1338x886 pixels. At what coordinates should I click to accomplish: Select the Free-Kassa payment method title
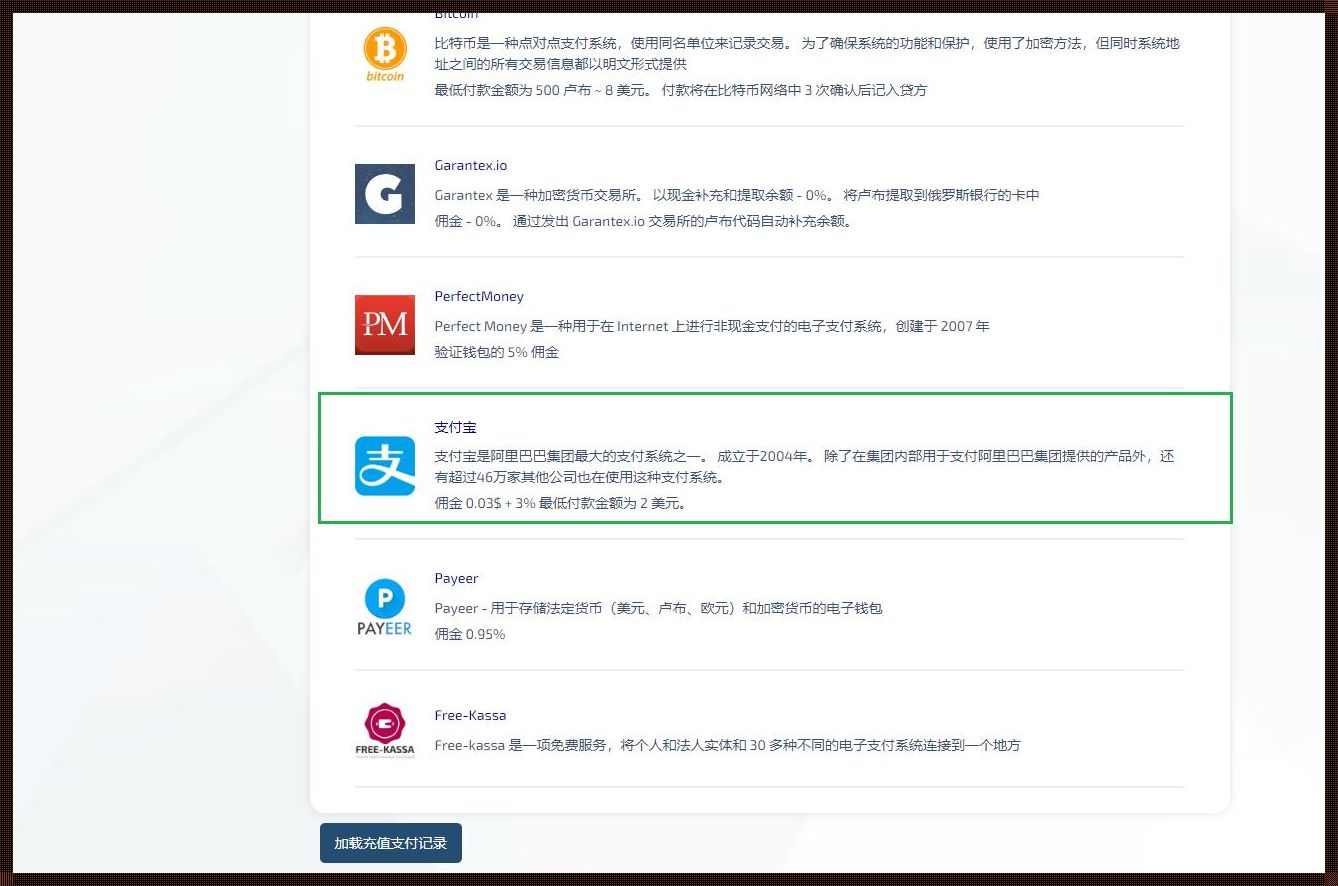point(470,715)
